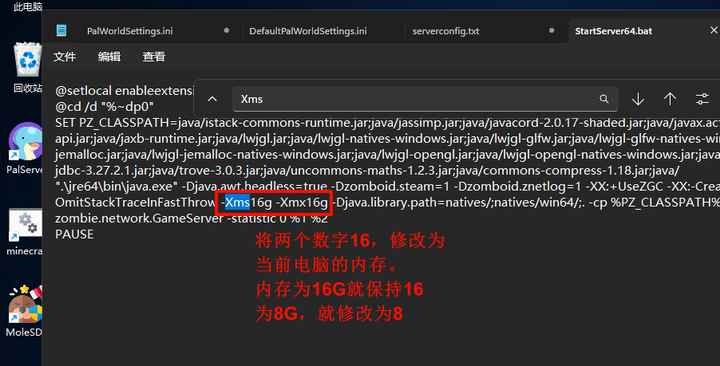Click the unsaved dot on PalWorldSettings.ini tab

226,30
